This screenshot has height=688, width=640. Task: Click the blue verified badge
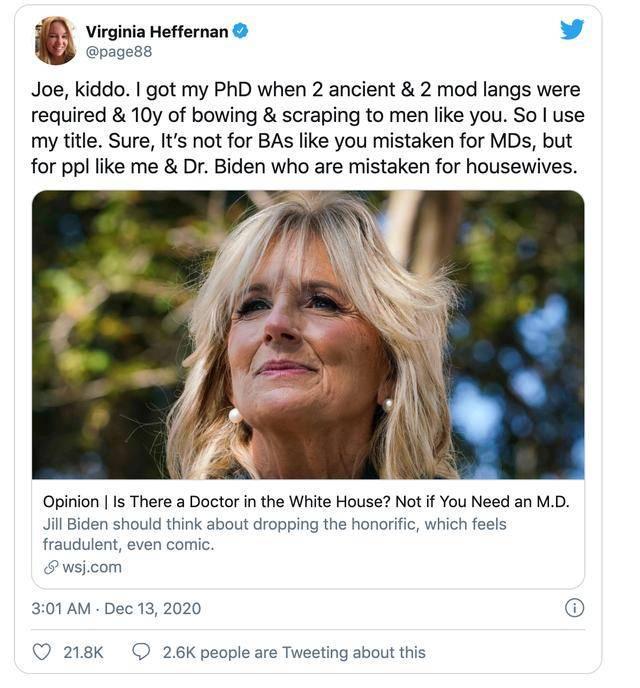pos(240,31)
